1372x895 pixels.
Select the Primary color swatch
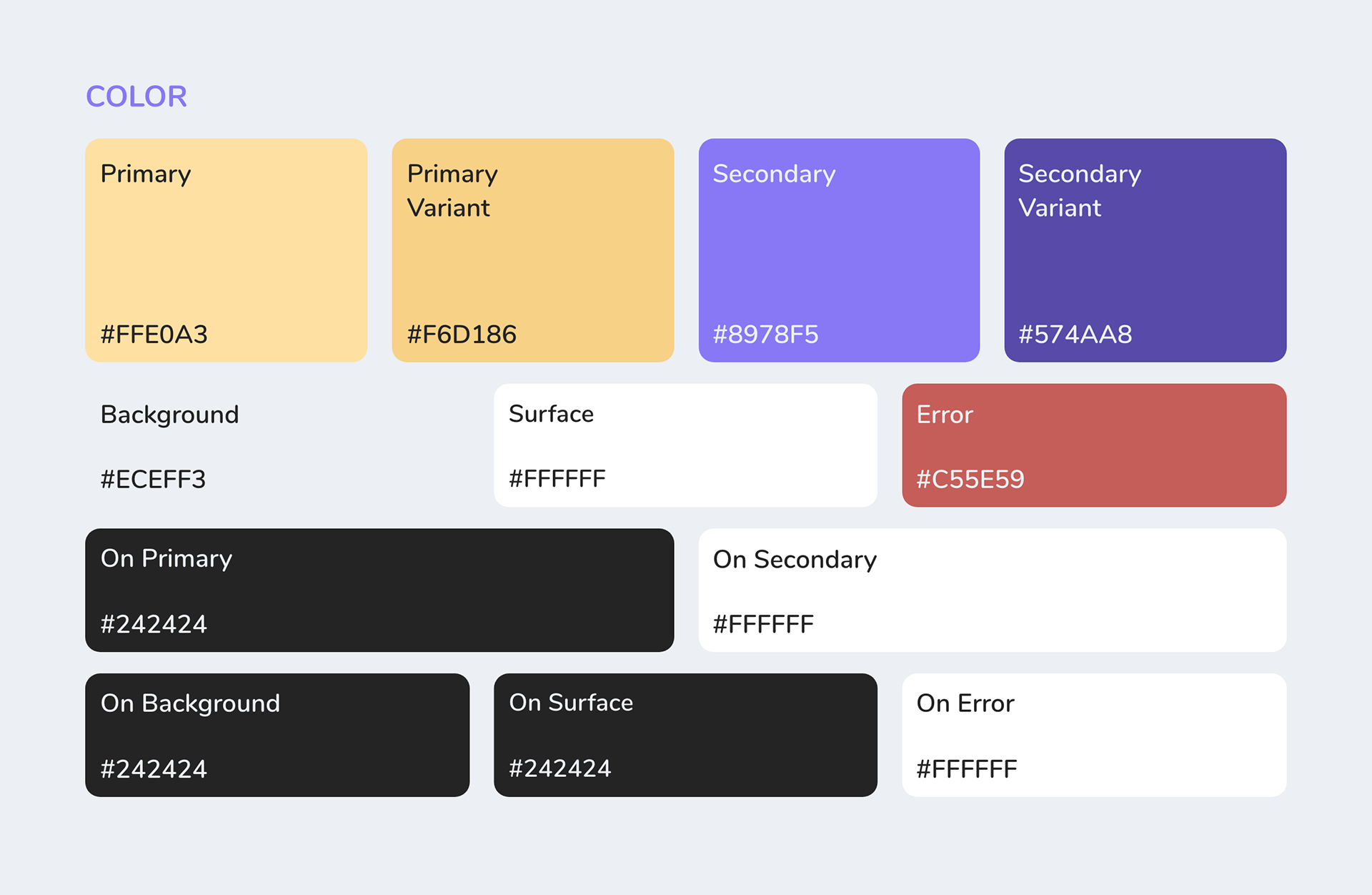tap(226, 250)
